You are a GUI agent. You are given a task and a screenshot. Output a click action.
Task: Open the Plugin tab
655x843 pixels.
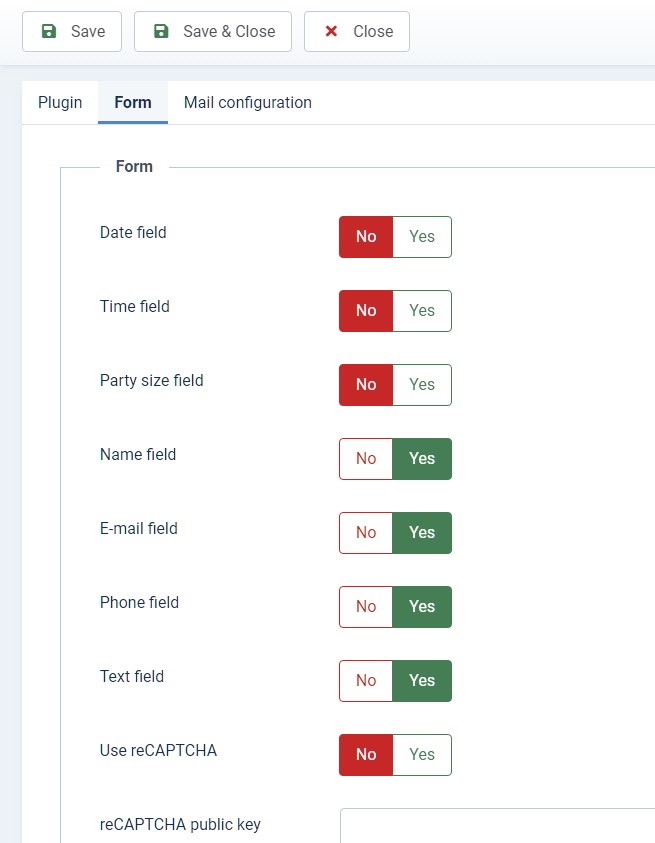click(60, 103)
